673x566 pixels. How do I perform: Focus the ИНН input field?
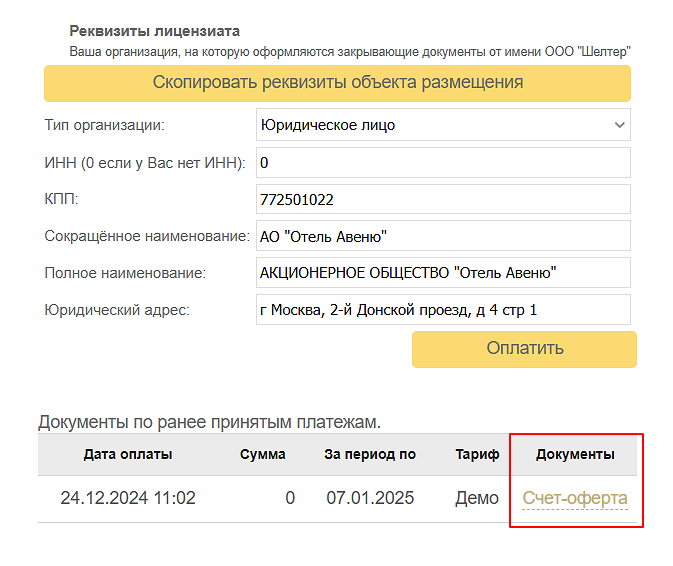pyautogui.click(x=443, y=163)
